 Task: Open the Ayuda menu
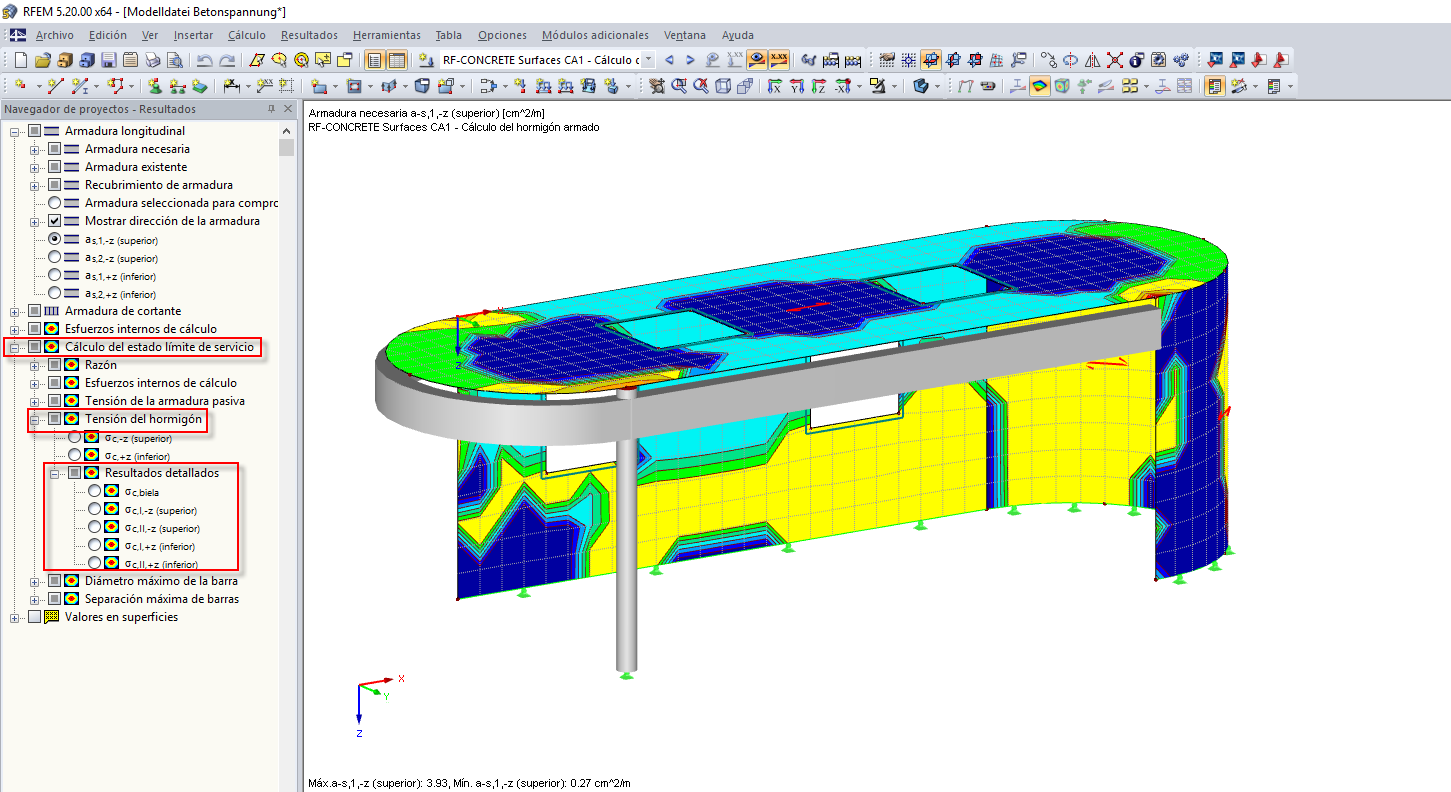coord(738,35)
